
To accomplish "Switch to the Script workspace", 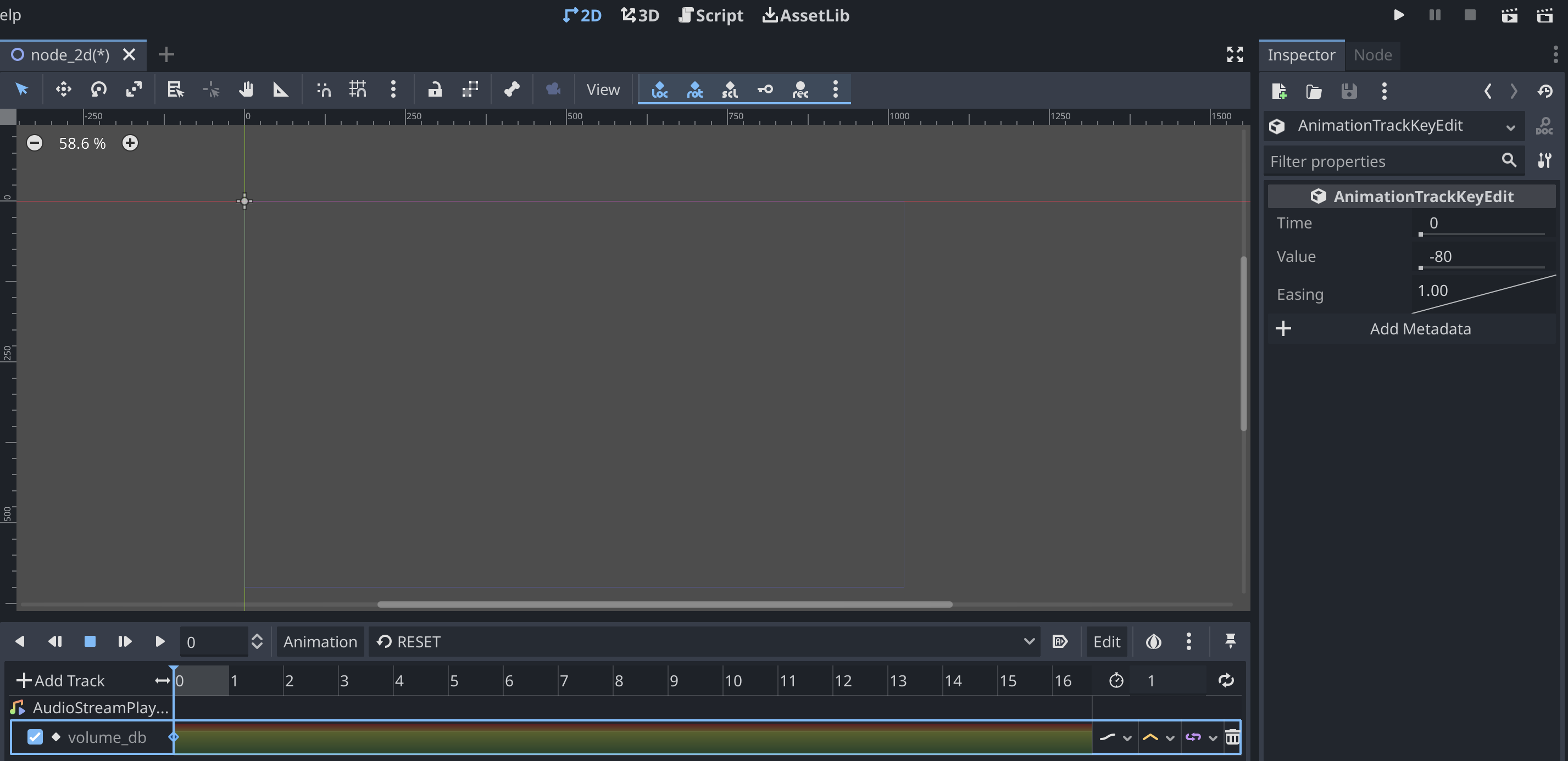I will (711, 15).
